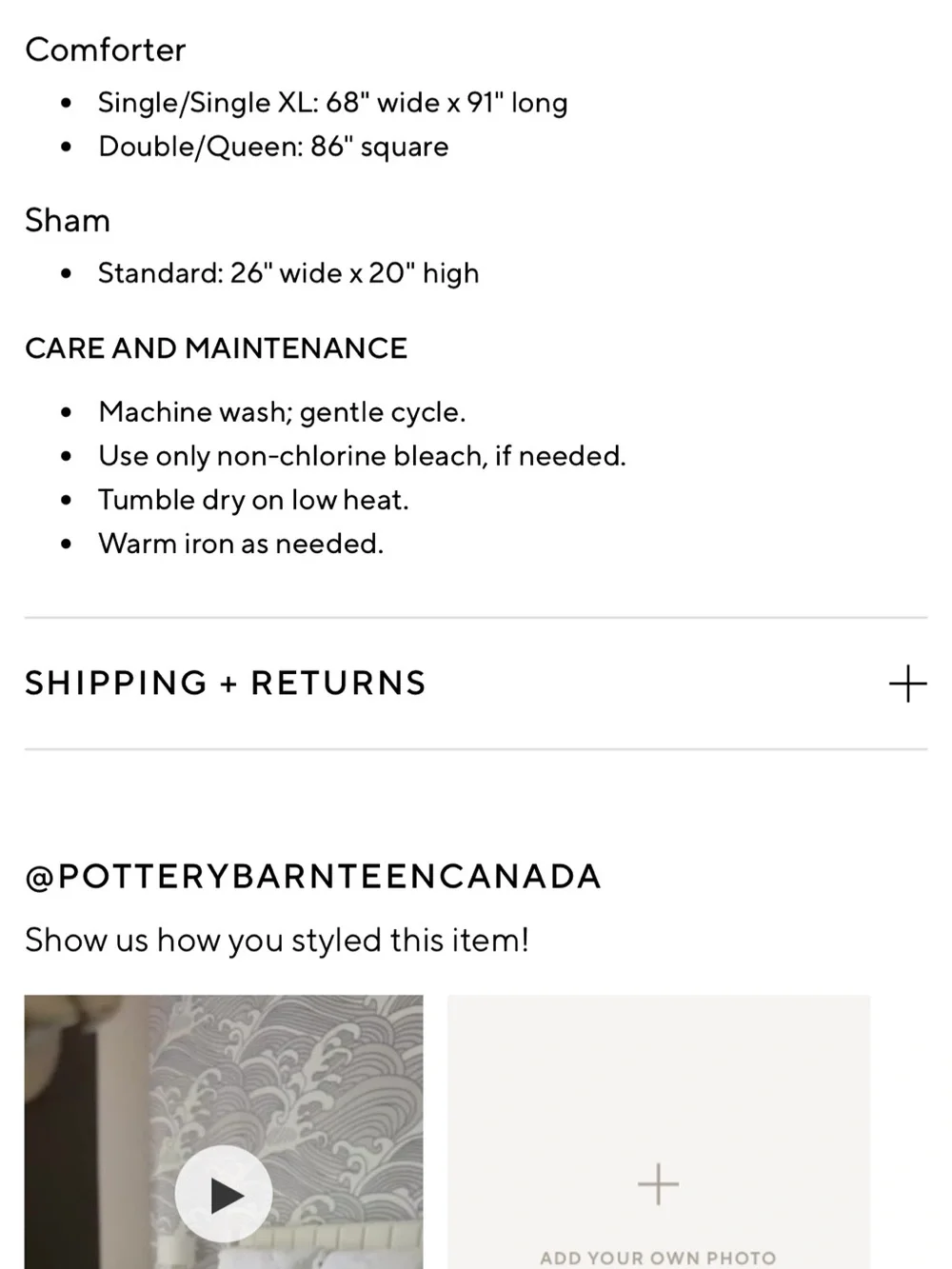Click the "Tumble dry on low heat" line

click(253, 500)
